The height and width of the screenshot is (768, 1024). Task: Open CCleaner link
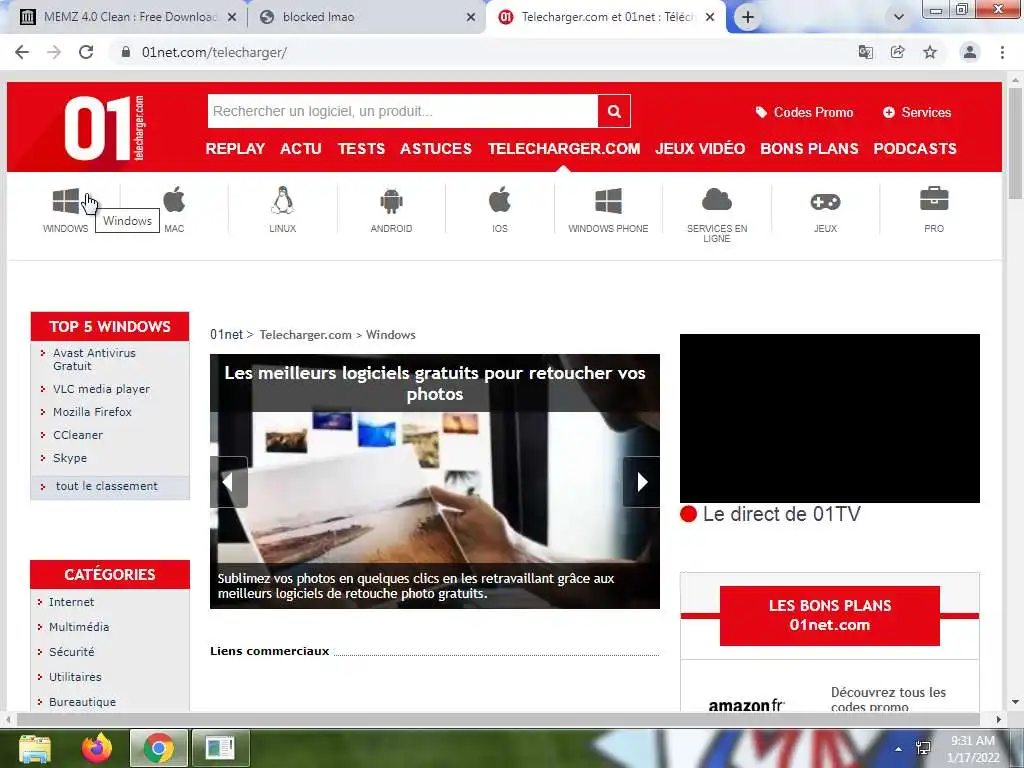click(x=78, y=435)
